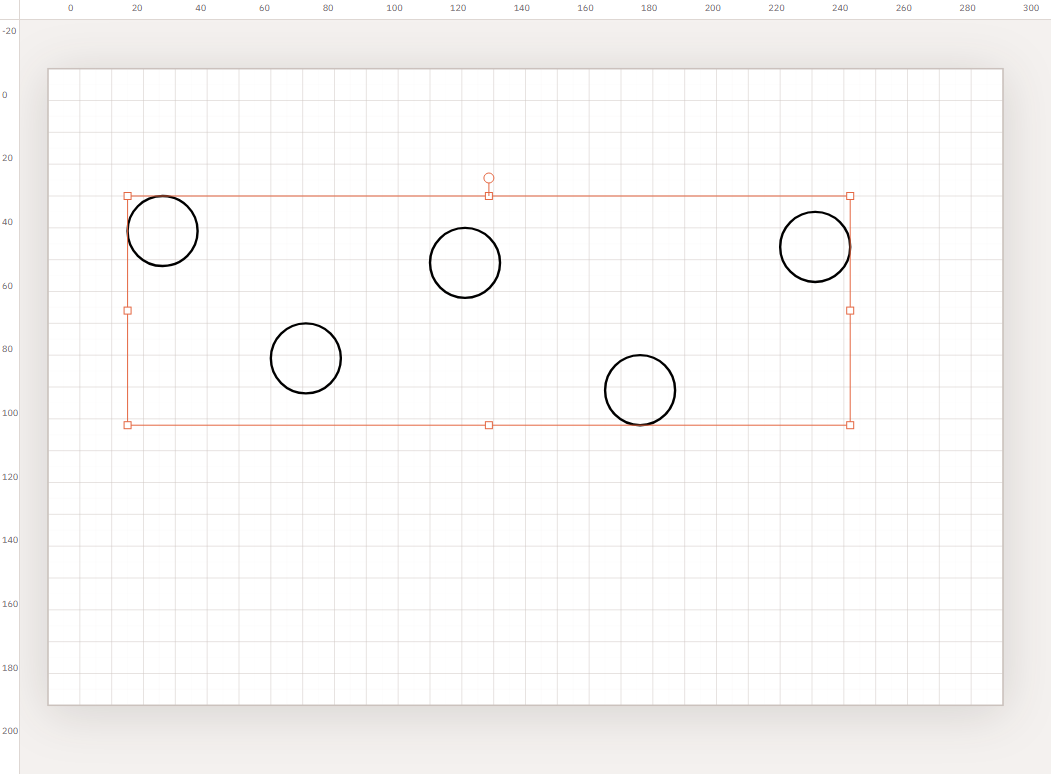Select the bottom-left corner resize handle
Screen dimensions: 1051x774
127,426
